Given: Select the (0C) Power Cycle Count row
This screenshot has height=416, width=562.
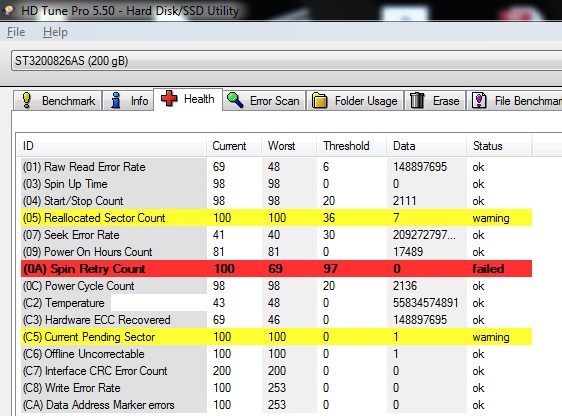Looking at the screenshot, I should click(276, 286).
